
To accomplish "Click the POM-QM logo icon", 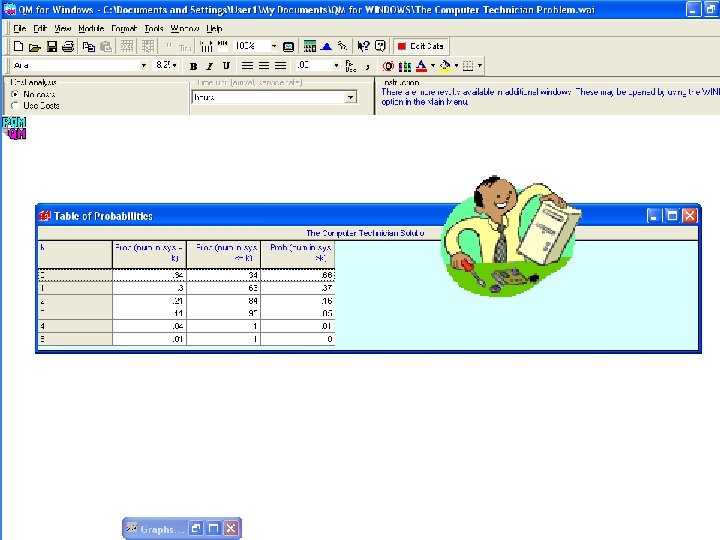I will pos(14,128).
